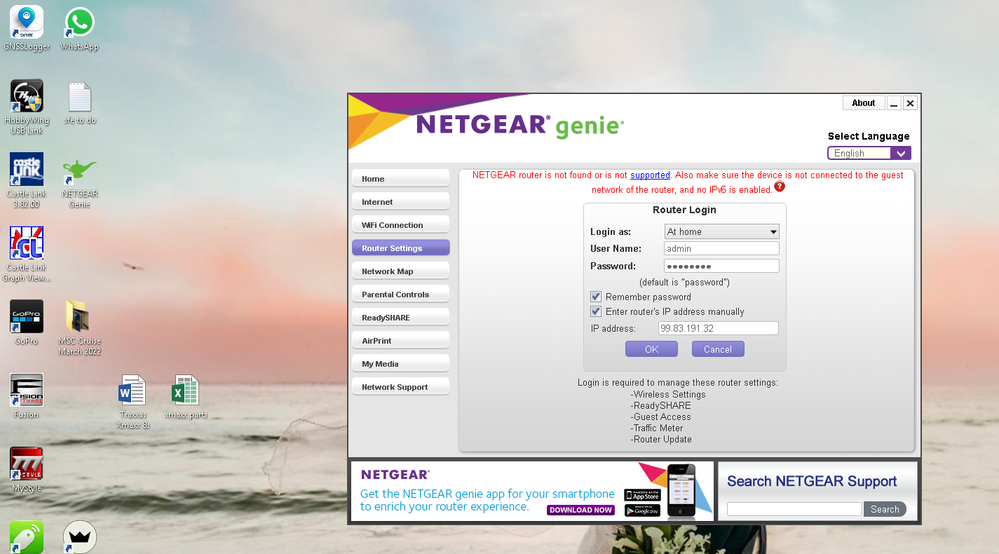This screenshot has height=554, width=999.
Task: Launch Castle Link Graph Viewer icon
Action: [27, 254]
